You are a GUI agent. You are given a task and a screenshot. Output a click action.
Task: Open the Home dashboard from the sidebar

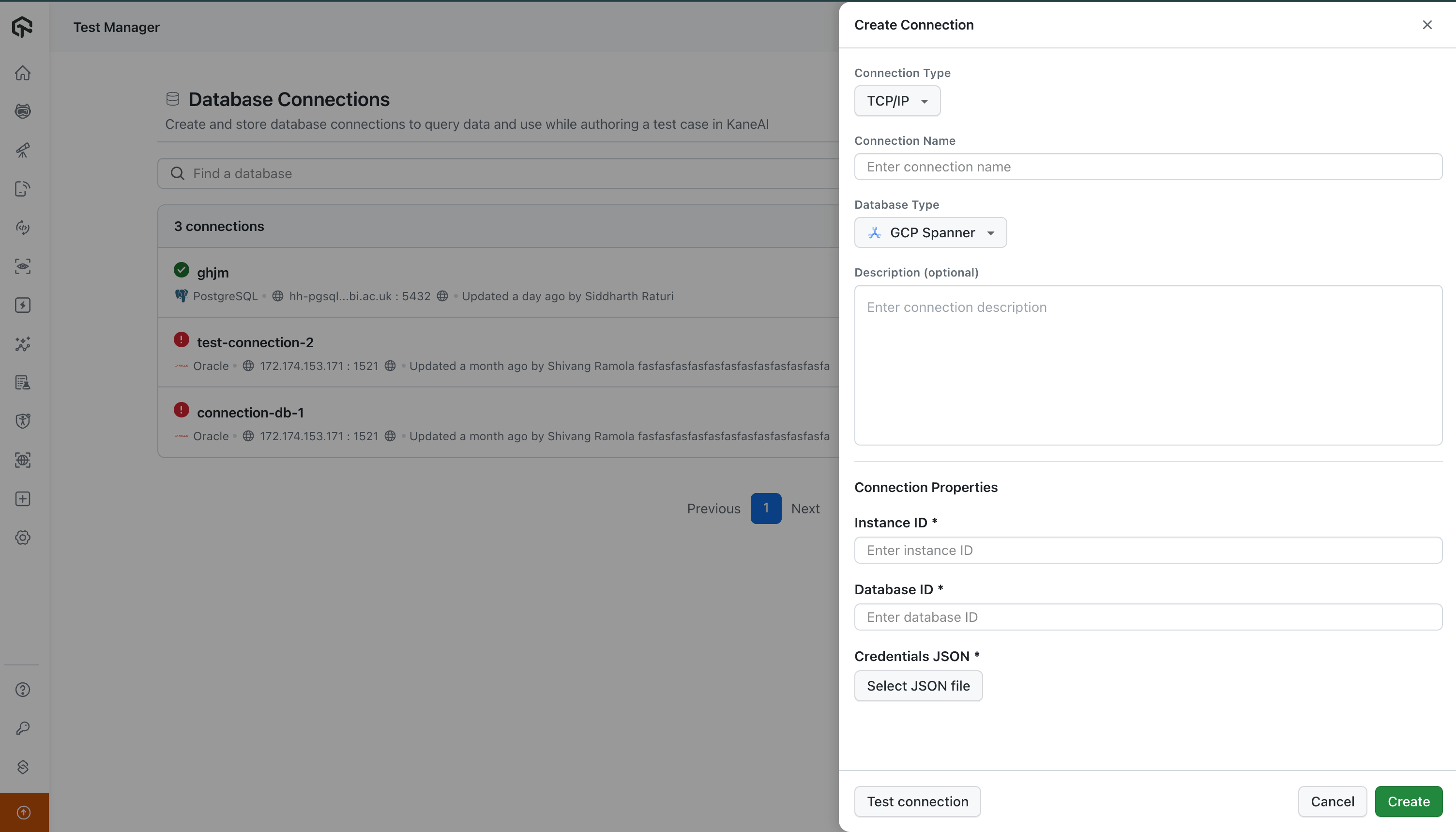point(22,73)
